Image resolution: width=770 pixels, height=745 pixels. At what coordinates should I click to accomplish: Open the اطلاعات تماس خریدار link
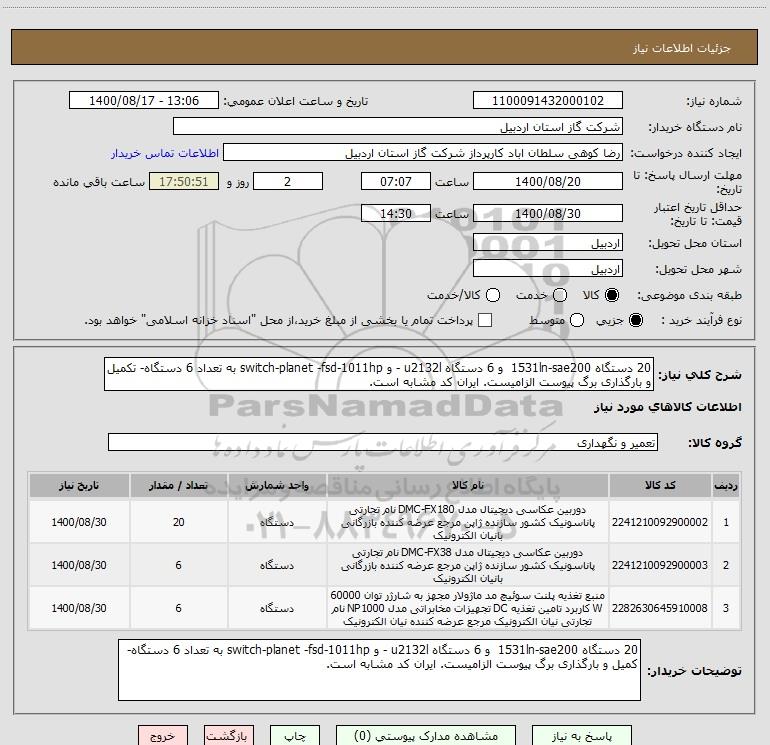165,153
